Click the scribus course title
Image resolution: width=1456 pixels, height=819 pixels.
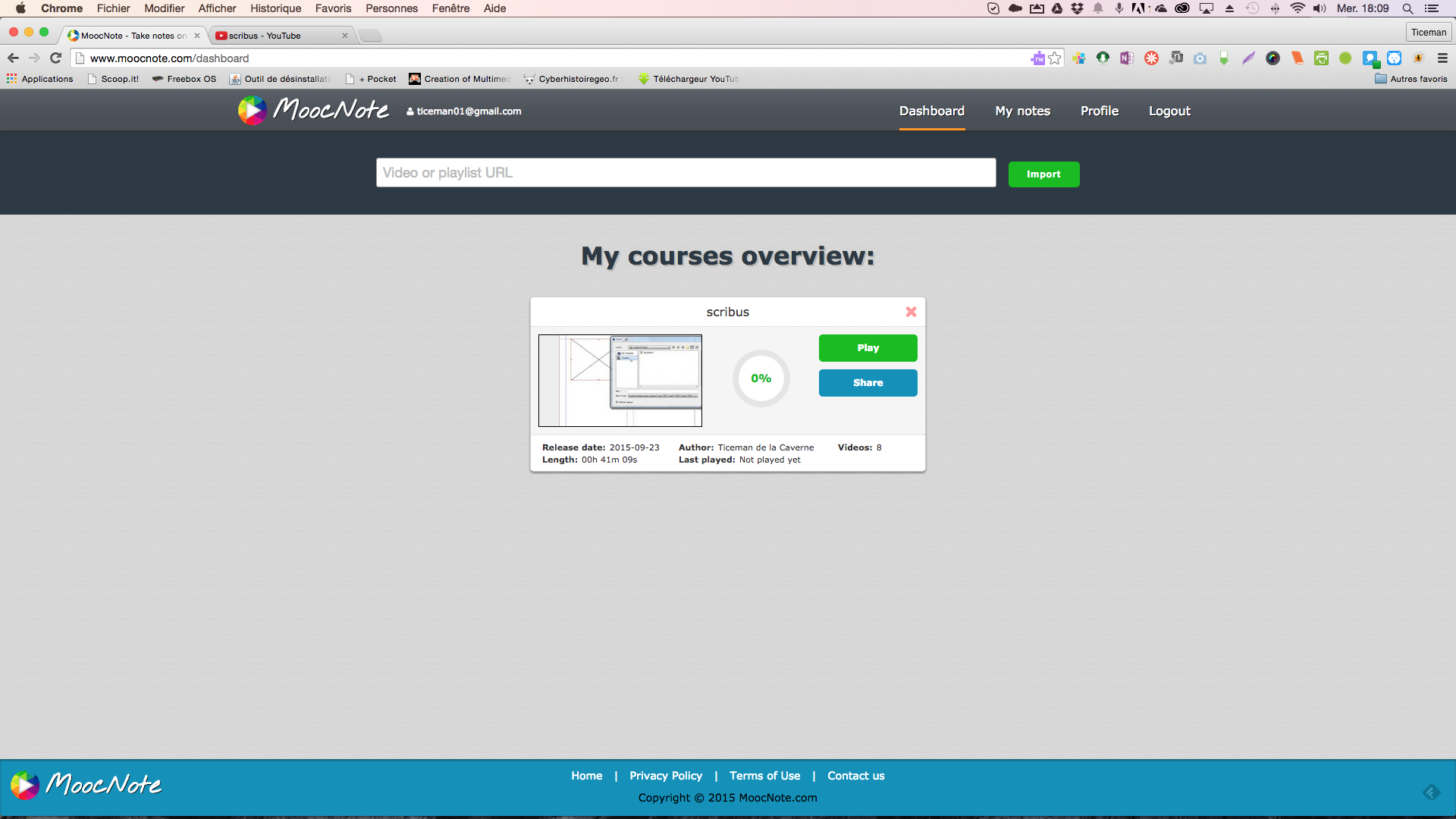click(x=727, y=312)
